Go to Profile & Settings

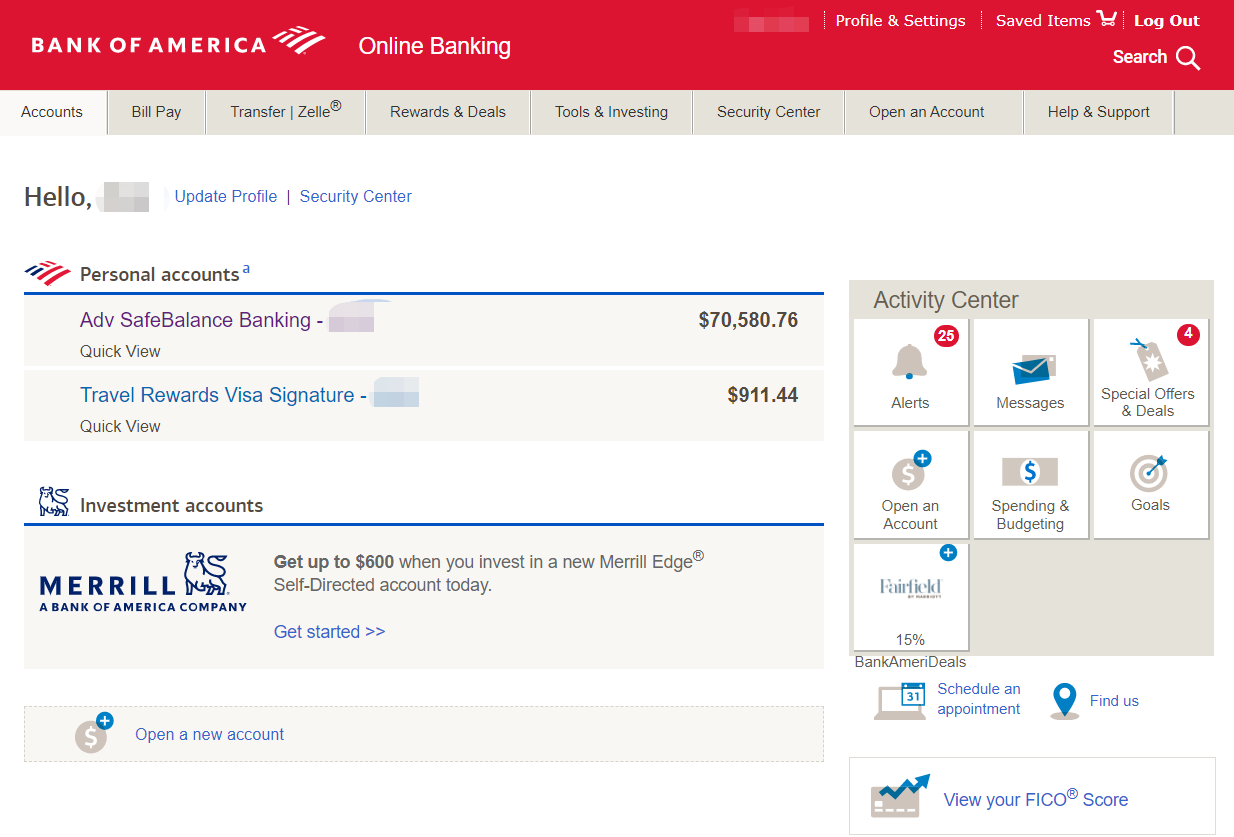pyautogui.click(x=901, y=20)
